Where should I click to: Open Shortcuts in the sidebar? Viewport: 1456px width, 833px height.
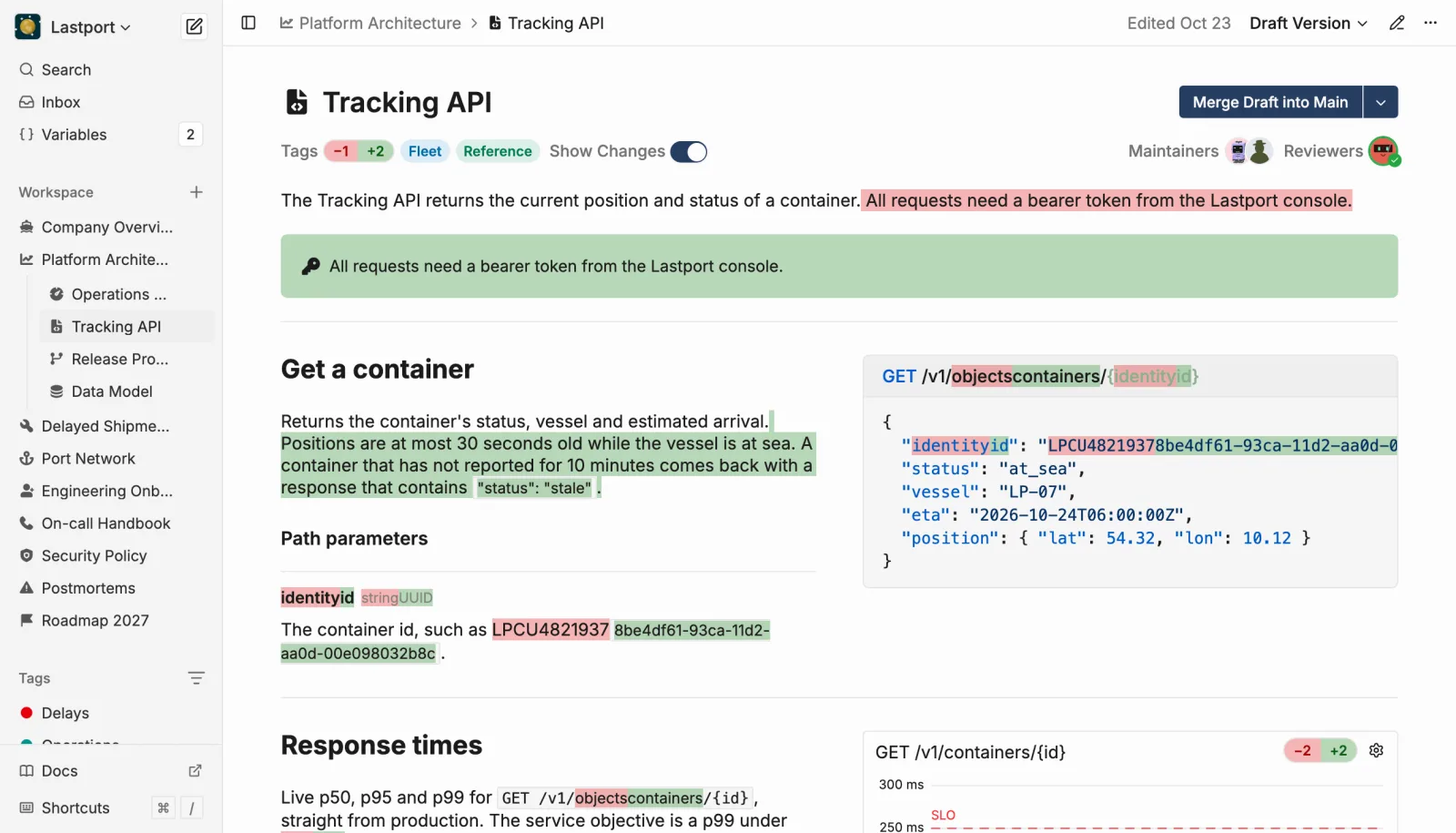(x=76, y=808)
